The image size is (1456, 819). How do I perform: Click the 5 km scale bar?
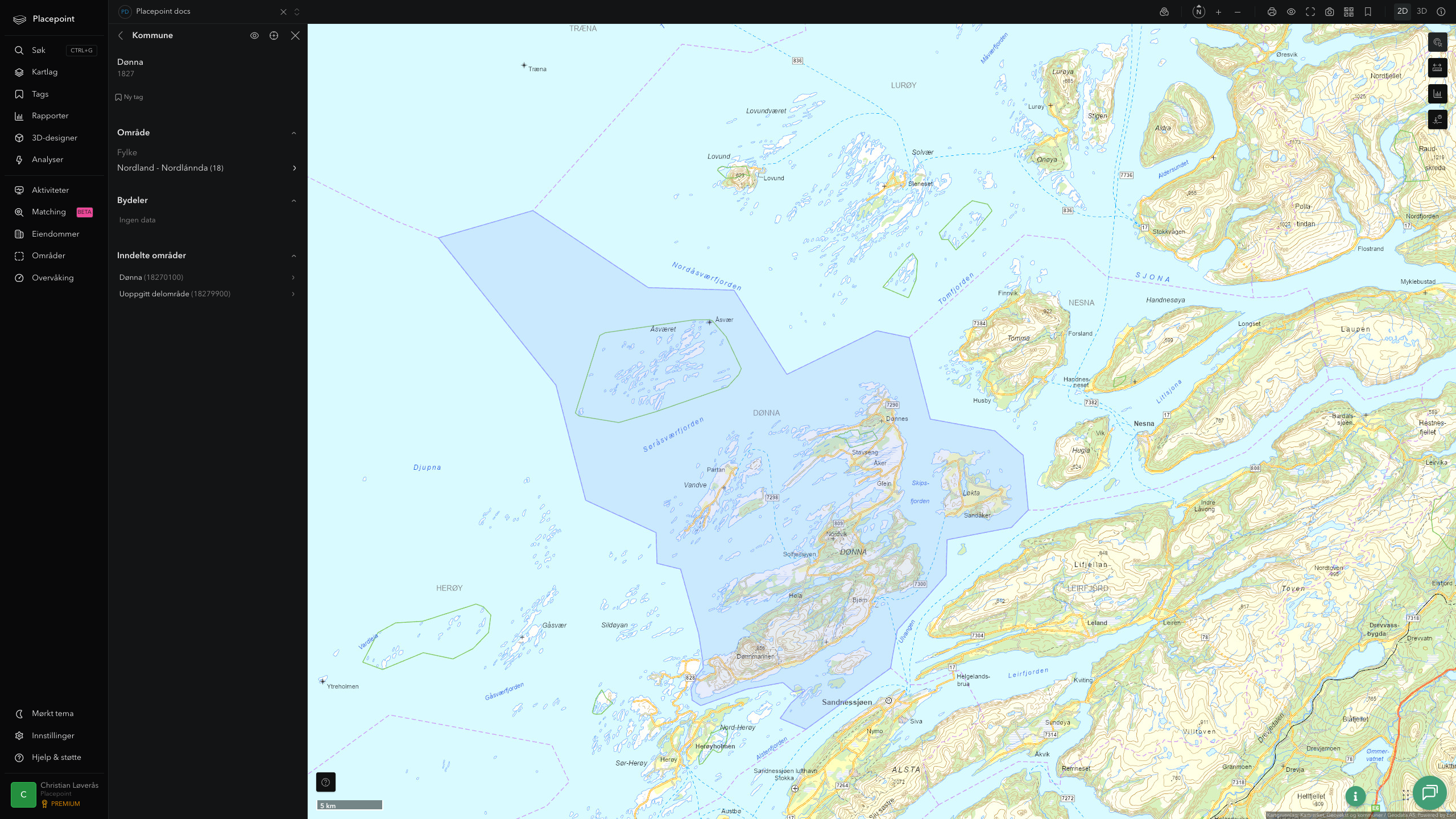[x=350, y=805]
